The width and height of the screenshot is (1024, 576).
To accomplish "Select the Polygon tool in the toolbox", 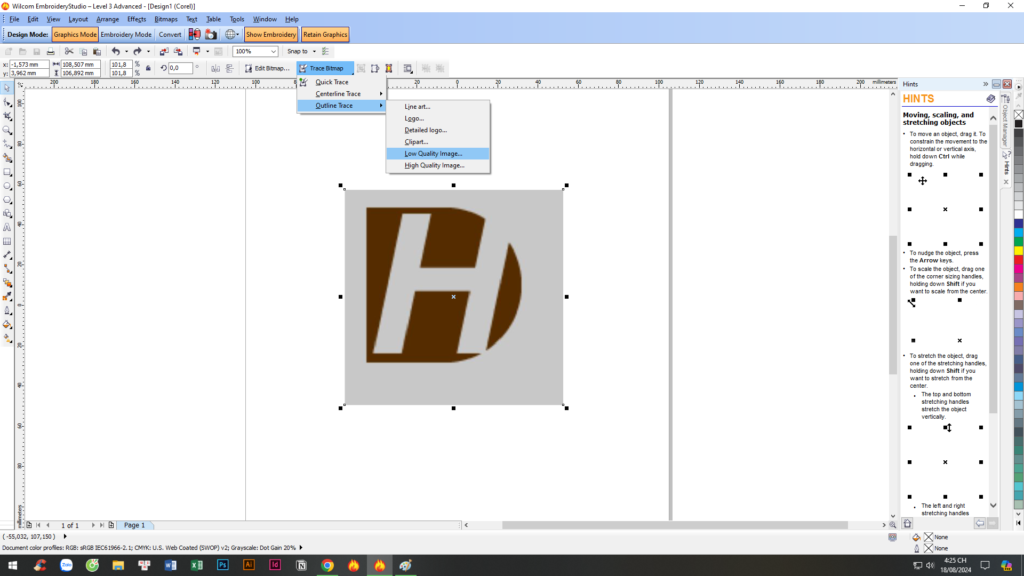I will coord(7,199).
